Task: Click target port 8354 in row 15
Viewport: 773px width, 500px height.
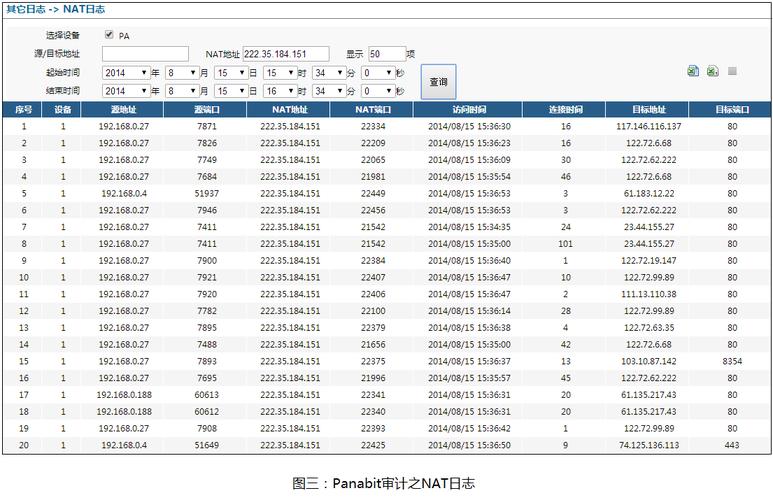Action: coord(732,361)
